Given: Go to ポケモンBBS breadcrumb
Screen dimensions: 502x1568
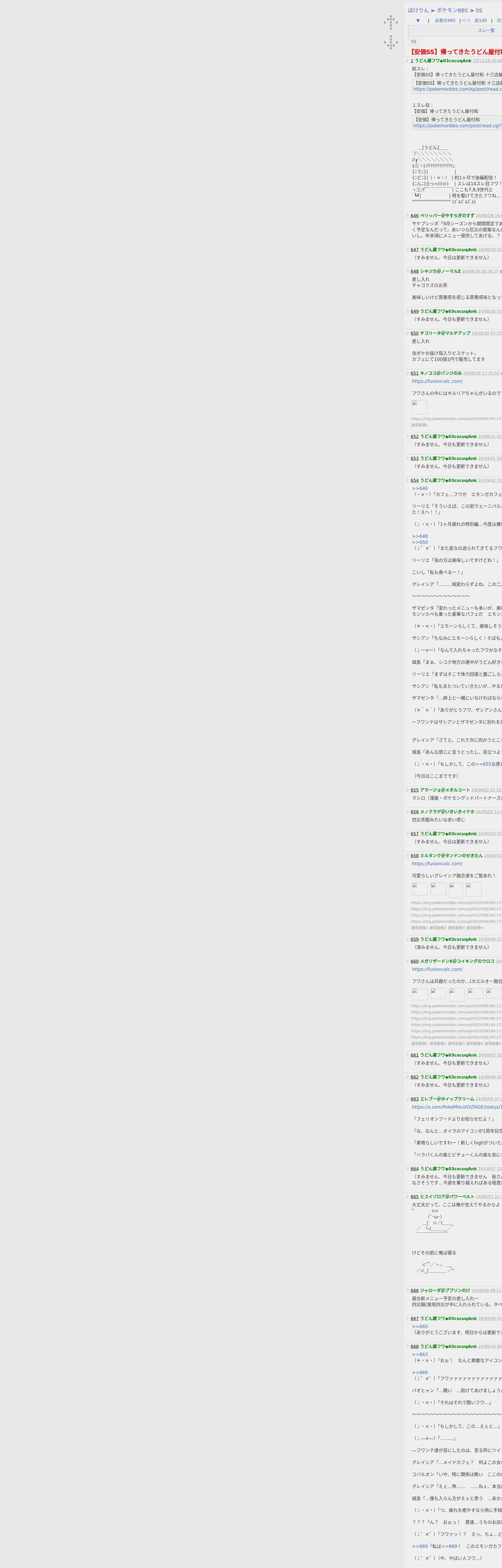Looking at the screenshot, I should point(452,10).
